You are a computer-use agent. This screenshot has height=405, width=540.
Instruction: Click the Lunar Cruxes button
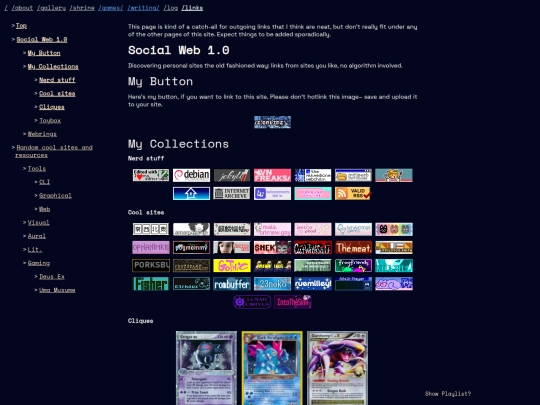[x=252, y=302]
